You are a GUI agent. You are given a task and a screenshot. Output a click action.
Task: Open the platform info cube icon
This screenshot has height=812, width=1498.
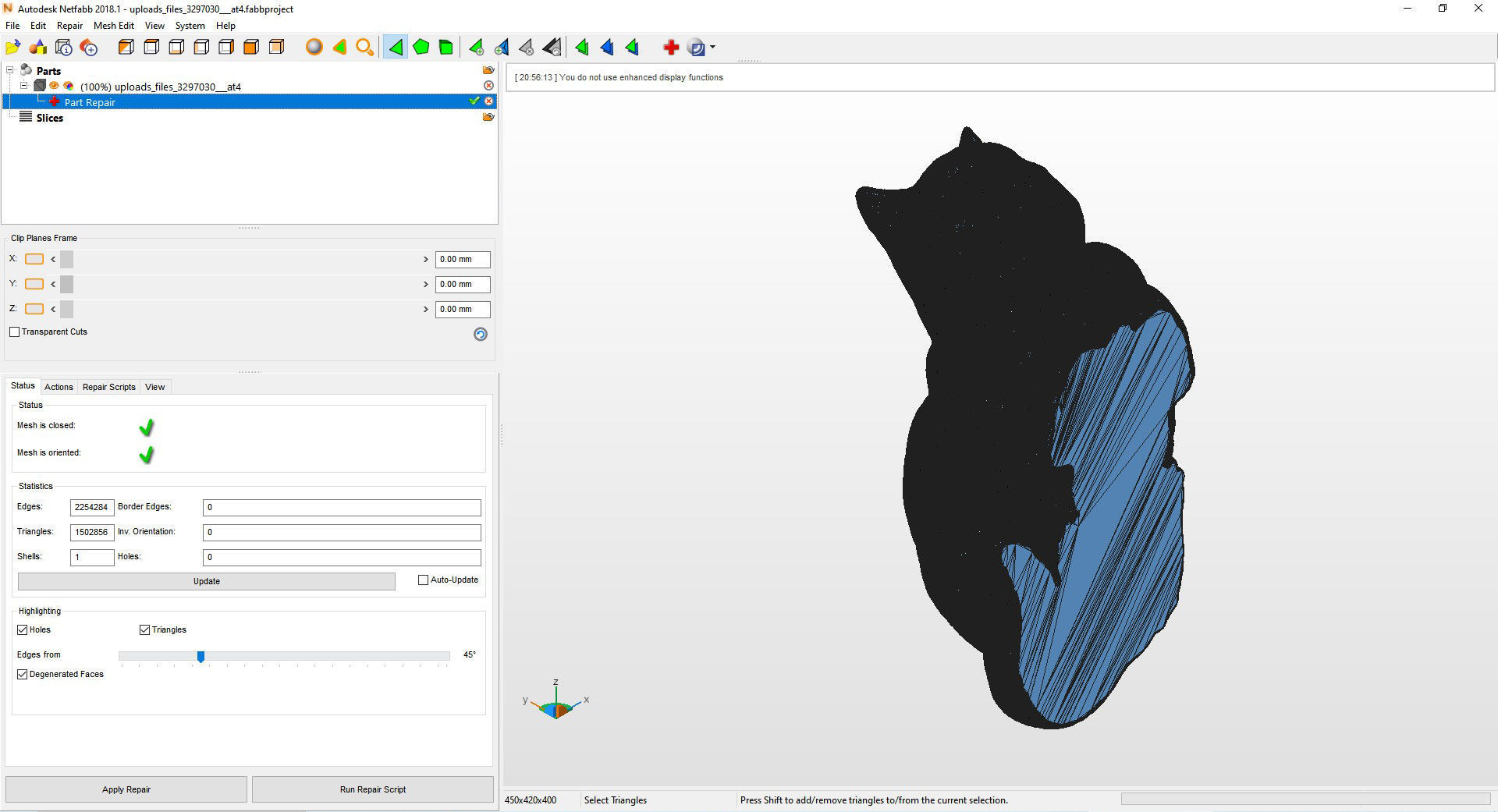[x=64, y=48]
